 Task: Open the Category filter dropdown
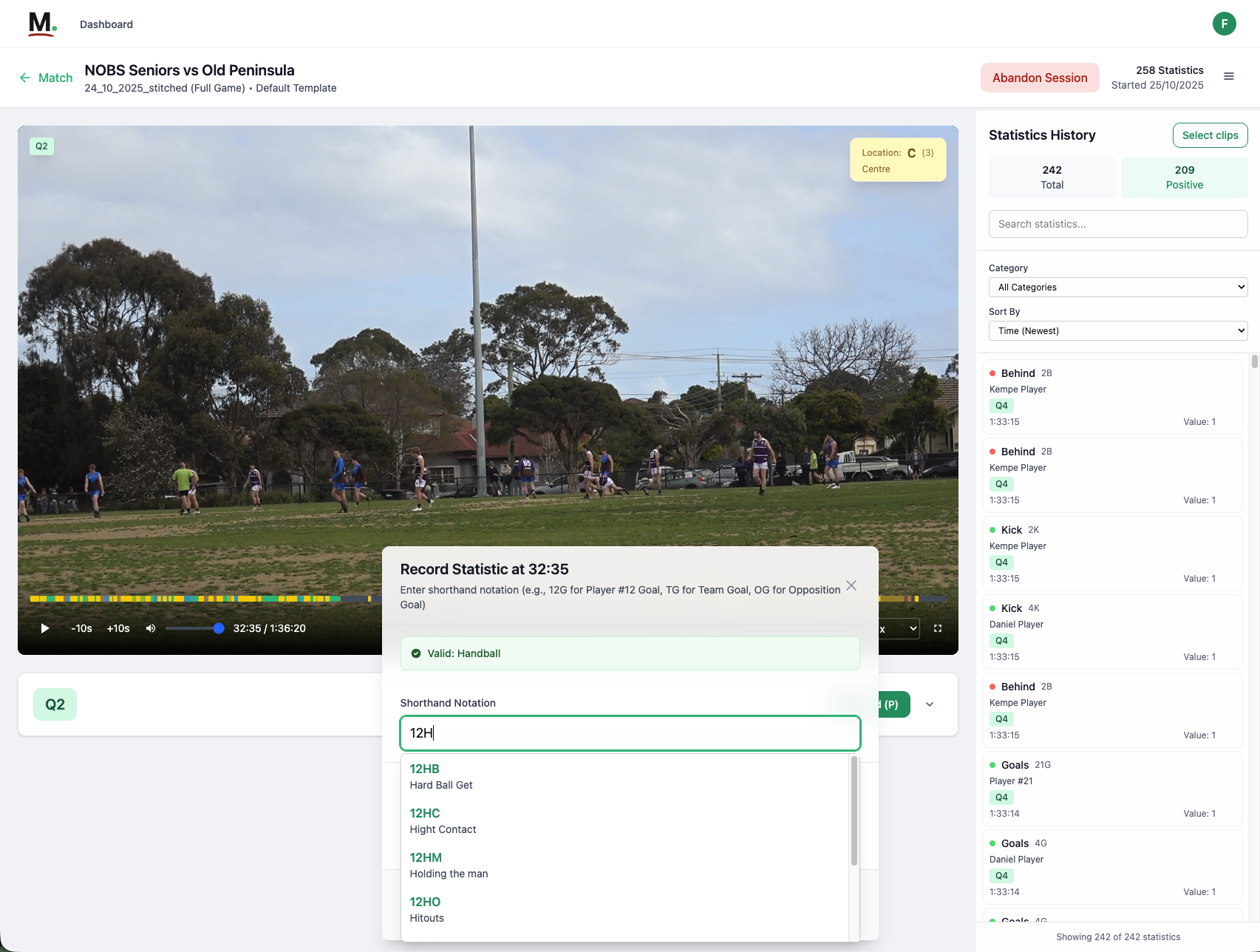point(1117,288)
